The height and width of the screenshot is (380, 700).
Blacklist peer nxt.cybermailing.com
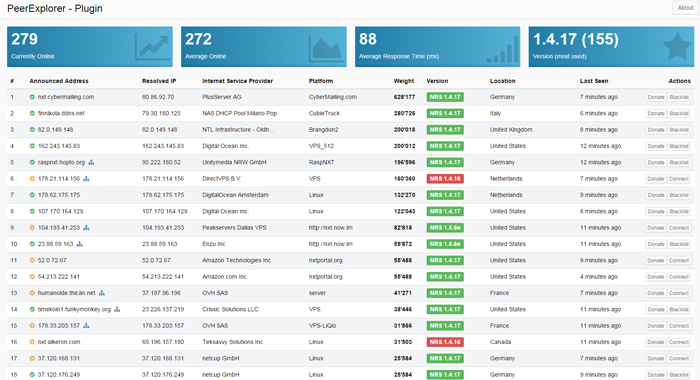pyautogui.click(x=679, y=97)
